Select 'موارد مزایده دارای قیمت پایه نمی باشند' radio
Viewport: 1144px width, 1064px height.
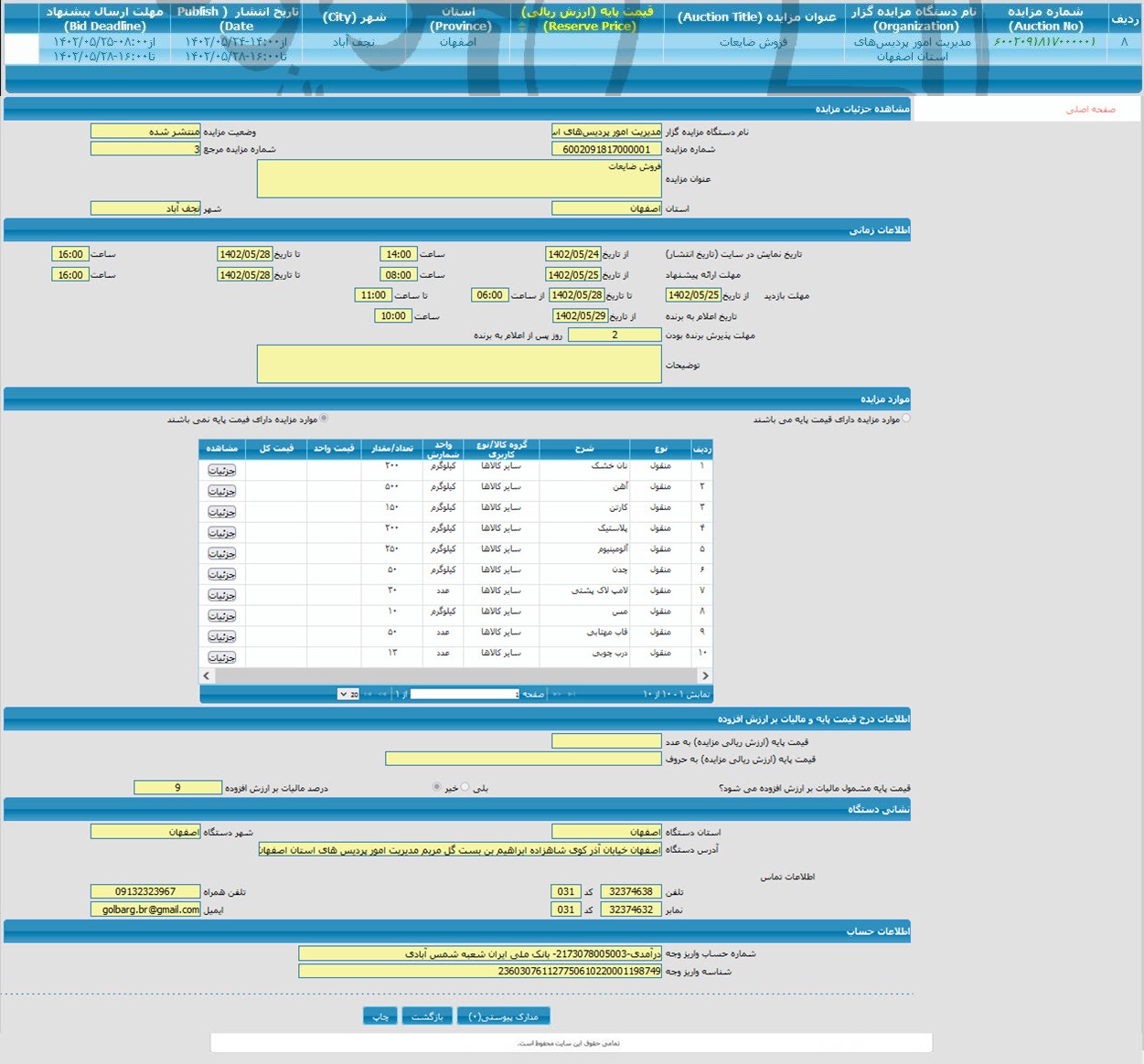tap(324, 419)
